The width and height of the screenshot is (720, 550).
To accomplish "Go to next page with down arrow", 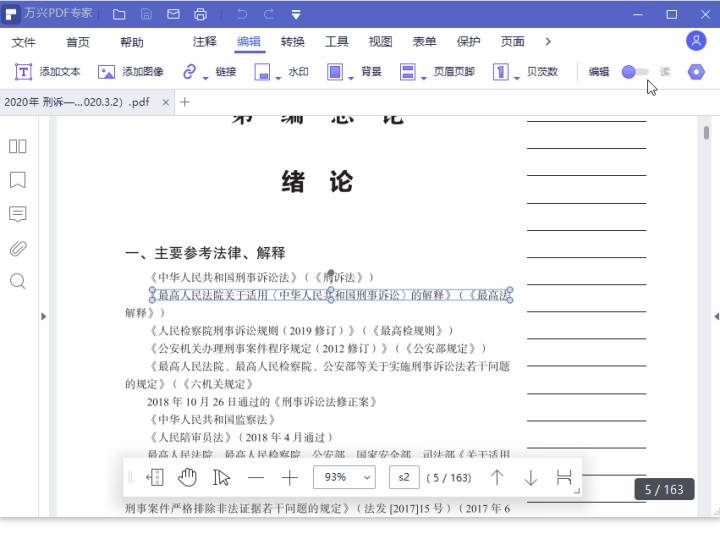I will coord(530,477).
